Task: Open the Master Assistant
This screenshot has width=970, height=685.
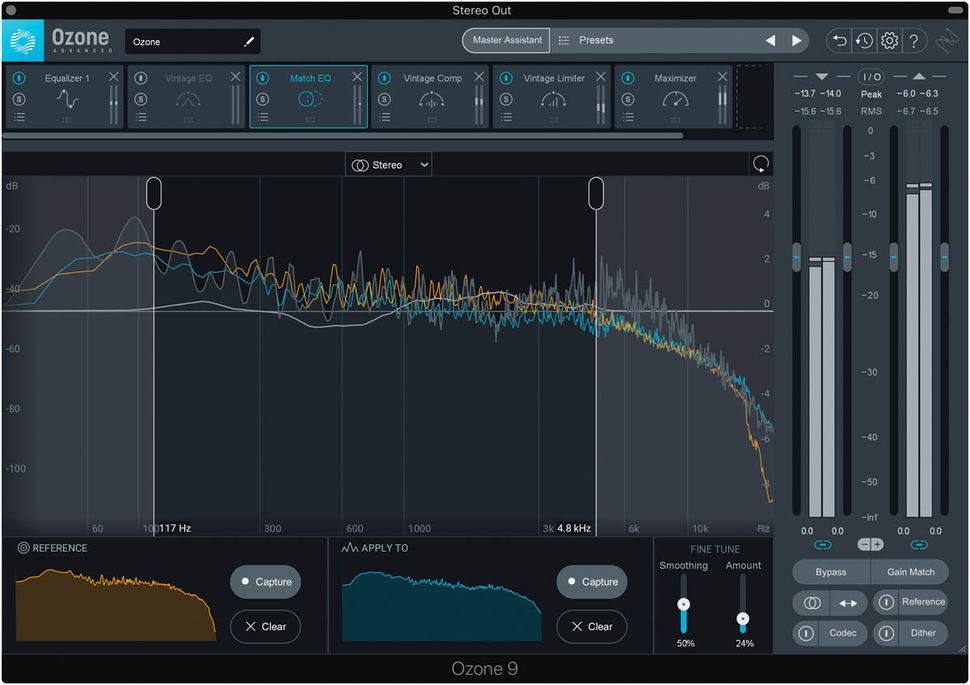Action: pos(505,40)
